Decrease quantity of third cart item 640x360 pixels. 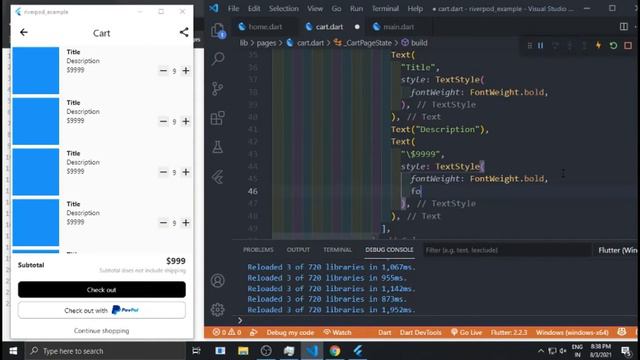point(163,172)
